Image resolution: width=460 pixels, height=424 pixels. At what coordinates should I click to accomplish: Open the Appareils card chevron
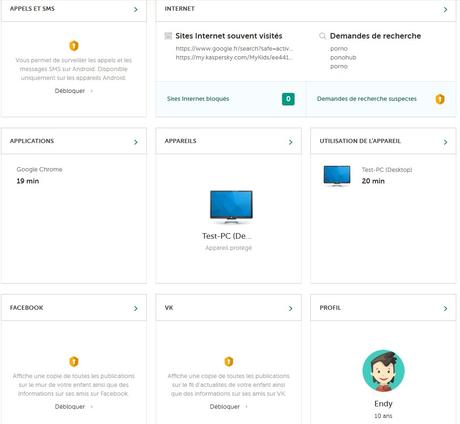pyautogui.click(x=290, y=142)
